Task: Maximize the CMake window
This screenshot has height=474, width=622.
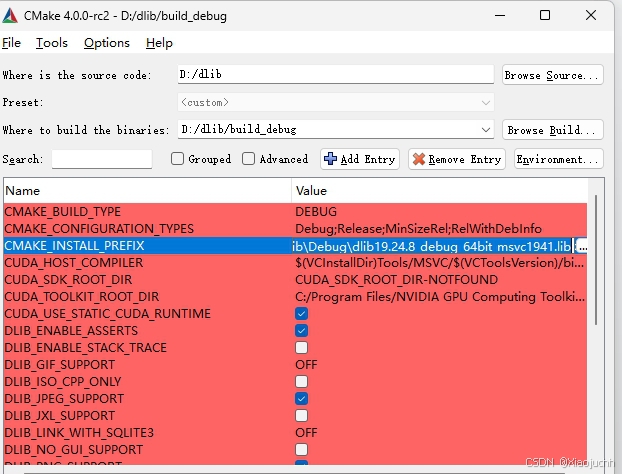Action: pyautogui.click(x=545, y=15)
